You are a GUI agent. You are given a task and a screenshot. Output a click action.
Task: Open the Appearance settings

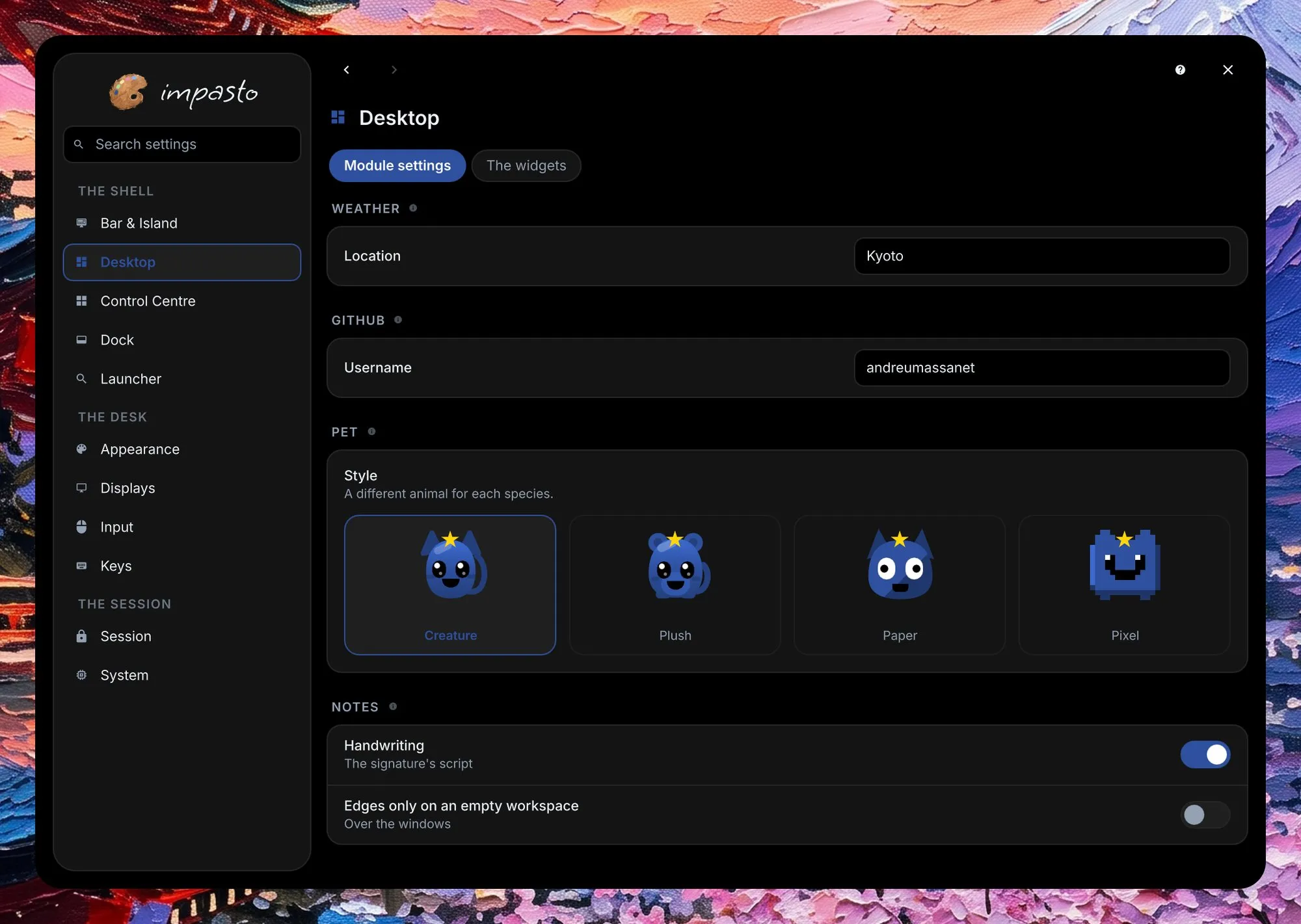coord(182,449)
